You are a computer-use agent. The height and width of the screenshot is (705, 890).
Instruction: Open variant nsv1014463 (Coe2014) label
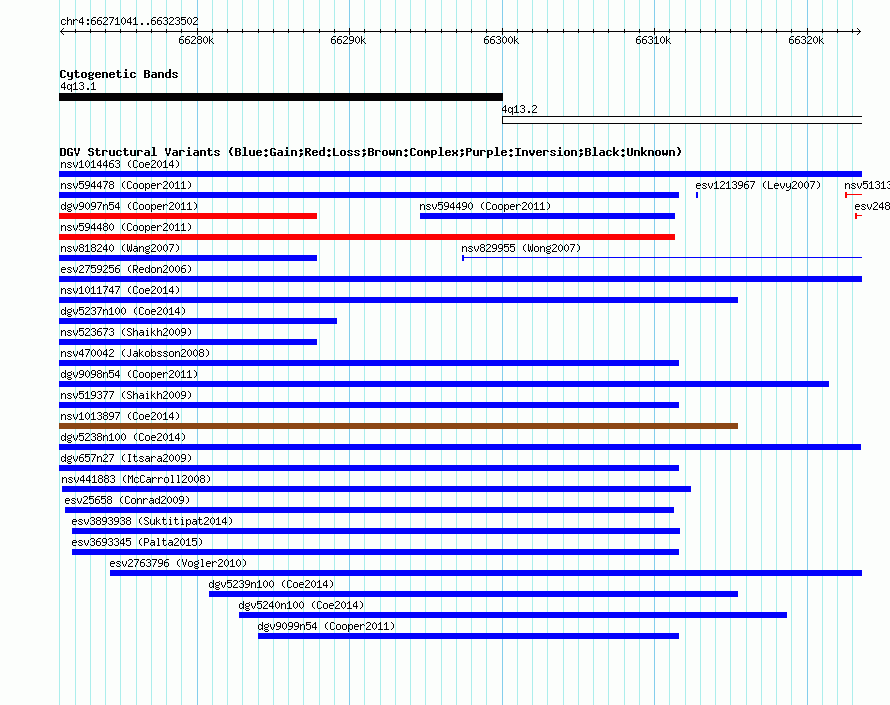(x=120, y=164)
